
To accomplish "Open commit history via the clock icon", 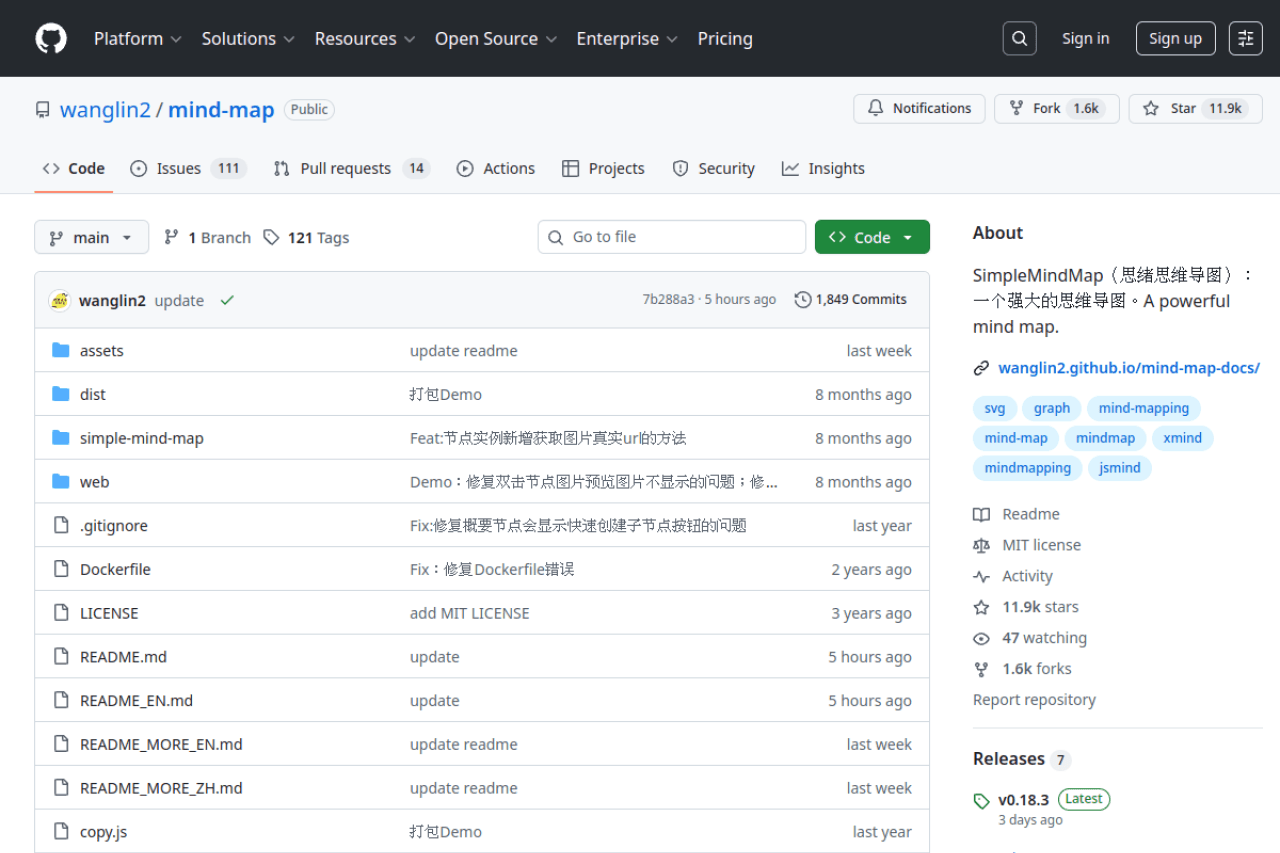I will 801,299.
